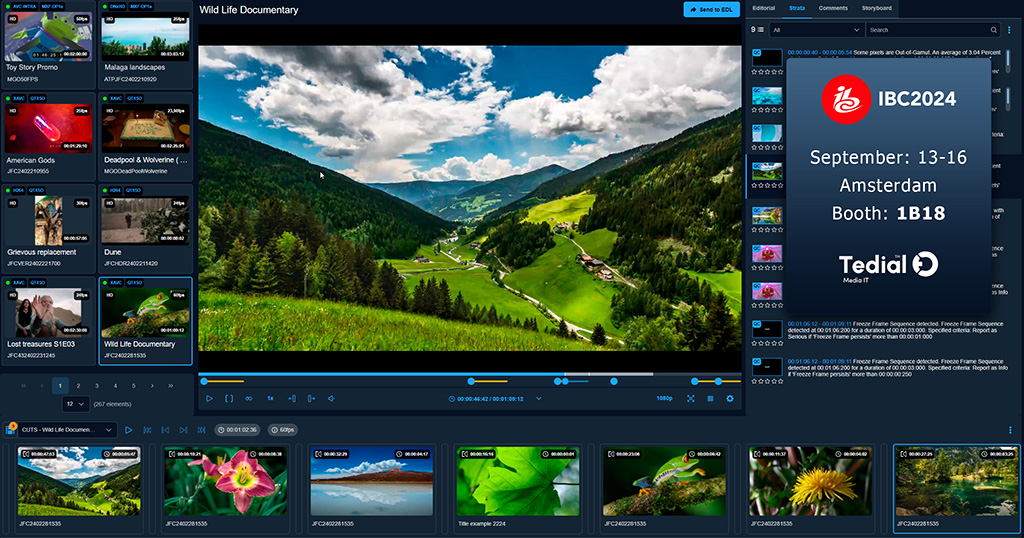
Task: Go to asset page 5
Action: [x=133, y=386]
